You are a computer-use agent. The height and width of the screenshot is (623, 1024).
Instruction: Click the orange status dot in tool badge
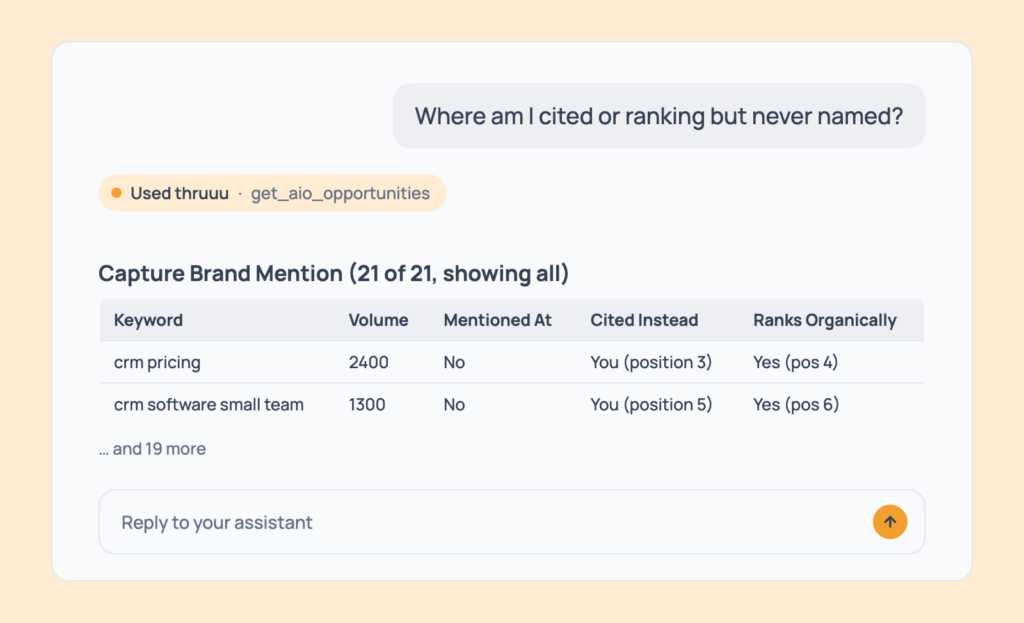click(x=116, y=193)
